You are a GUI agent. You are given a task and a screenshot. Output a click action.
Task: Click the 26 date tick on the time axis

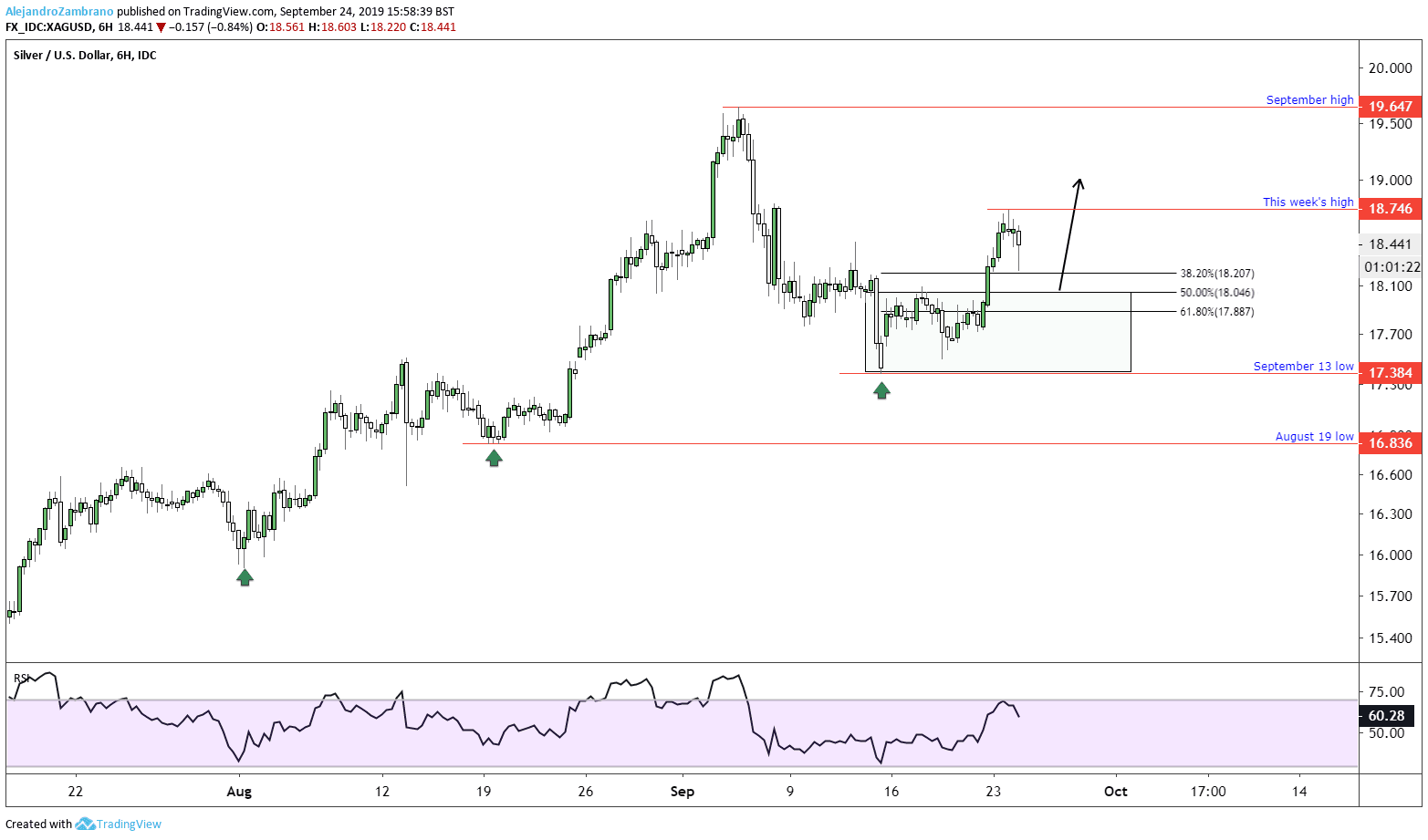(x=586, y=792)
